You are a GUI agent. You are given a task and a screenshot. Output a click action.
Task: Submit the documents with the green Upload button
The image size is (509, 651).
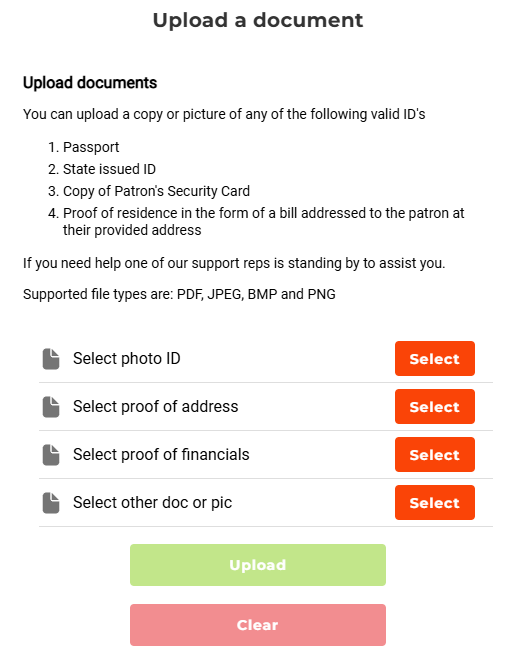click(x=258, y=565)
